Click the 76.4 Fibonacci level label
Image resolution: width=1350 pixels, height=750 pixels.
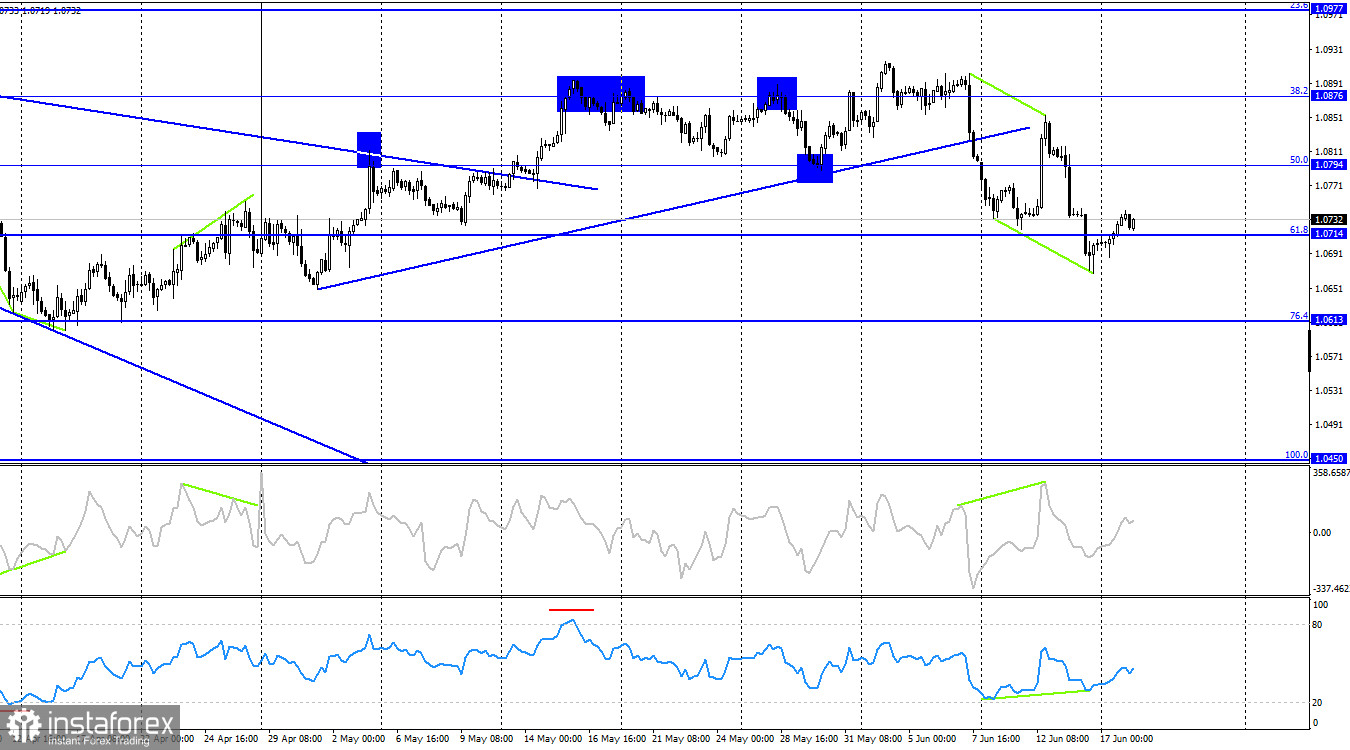coord(1298,315)
